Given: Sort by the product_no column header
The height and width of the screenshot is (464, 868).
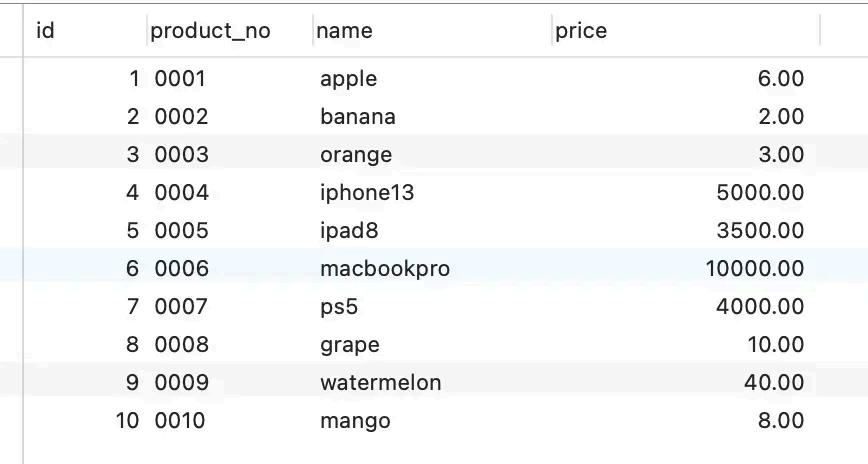Looking at the screenshot, I should 210,31.
